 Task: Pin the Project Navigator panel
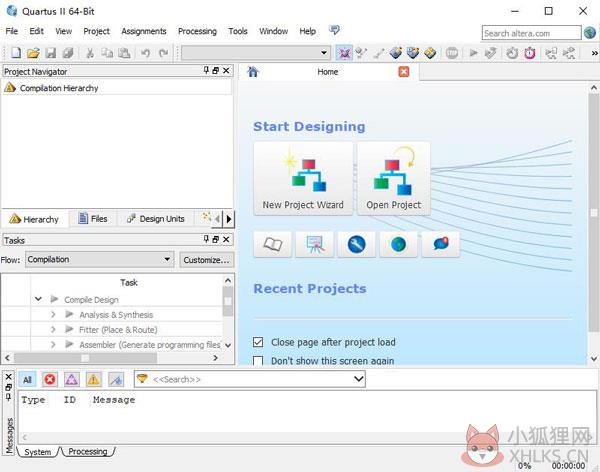[x=206, y=70]
